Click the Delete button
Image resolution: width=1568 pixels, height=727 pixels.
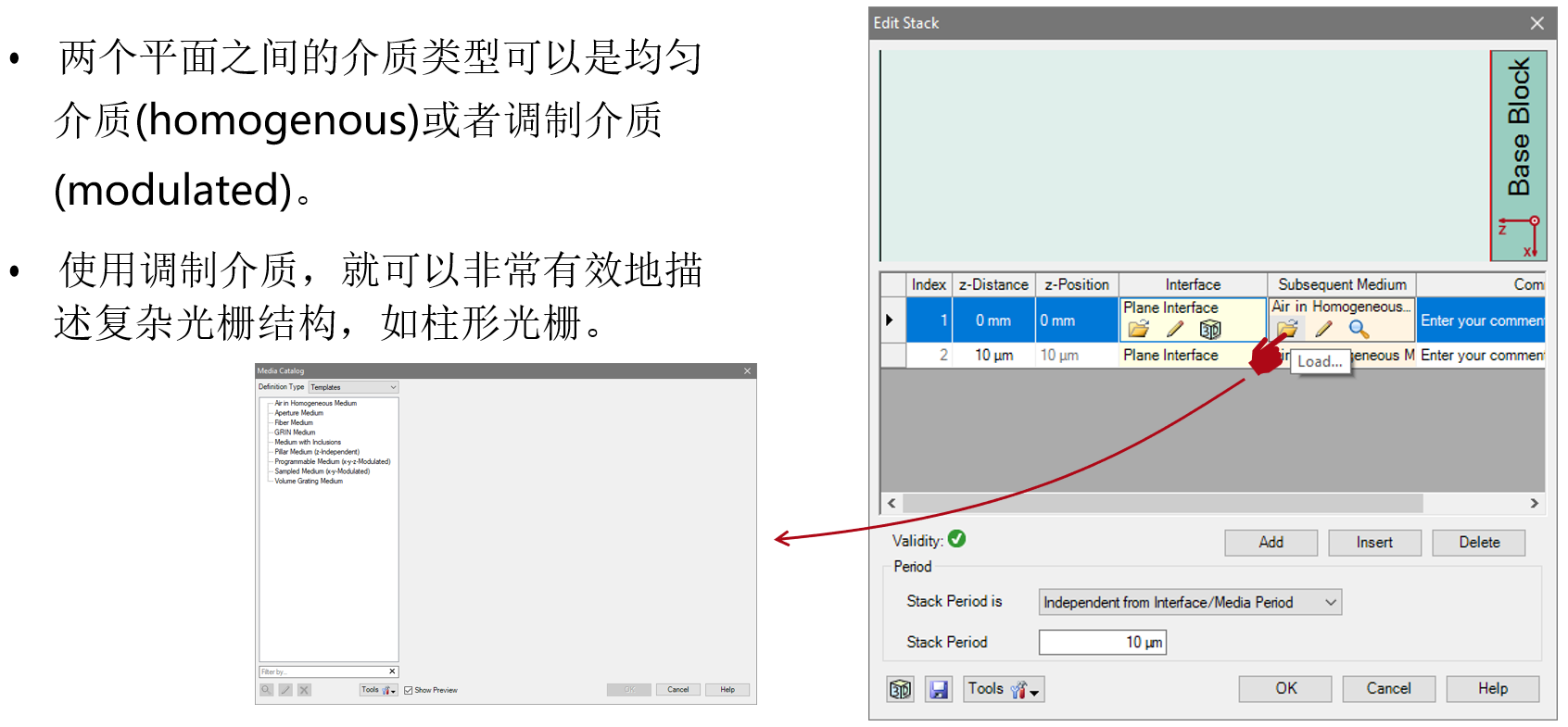[x=1479, y=543]
